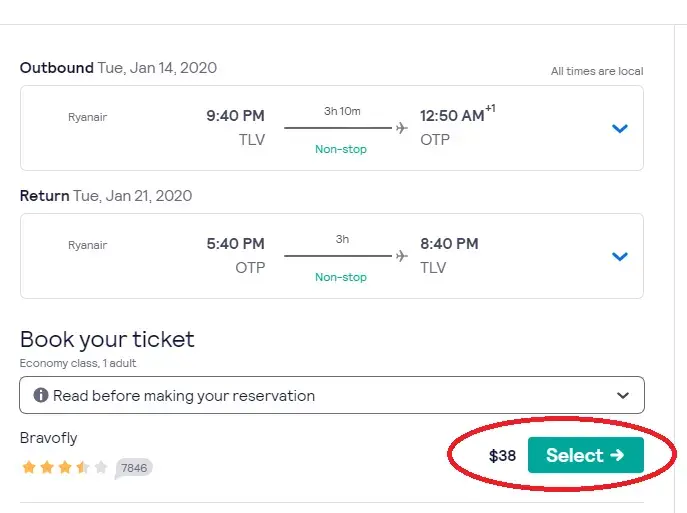
Task: Click the outbound 9:40 PM departure time
Action: pos(235,116)
